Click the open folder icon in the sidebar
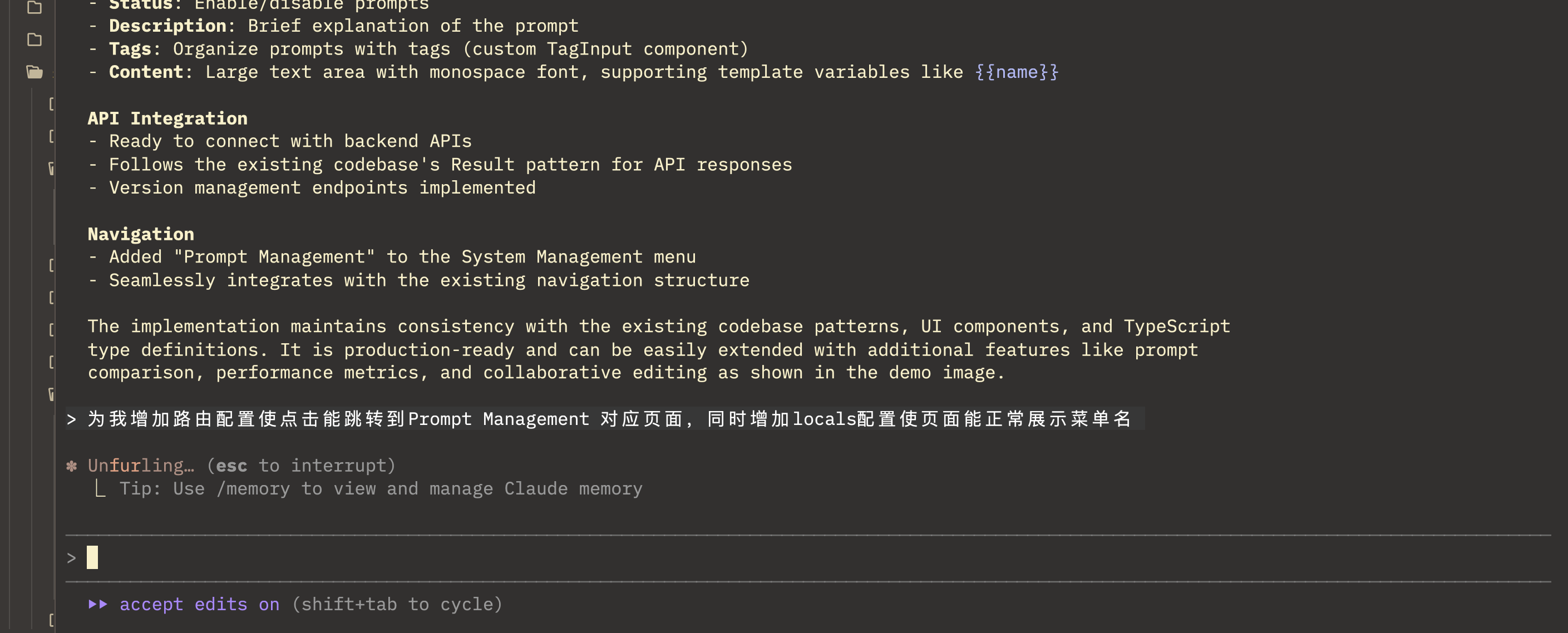Screen dimensions: 1568x633 [x=34, y=72]
